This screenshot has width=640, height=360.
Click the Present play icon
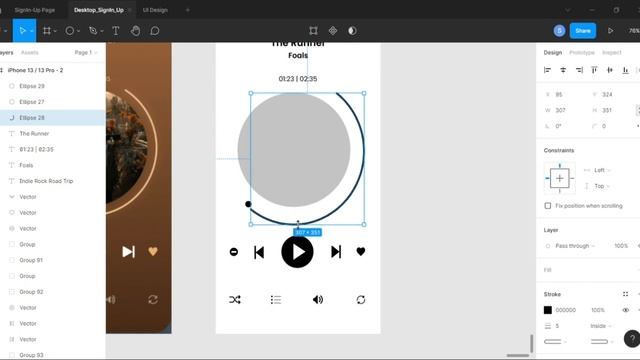(x=611, y=31)
